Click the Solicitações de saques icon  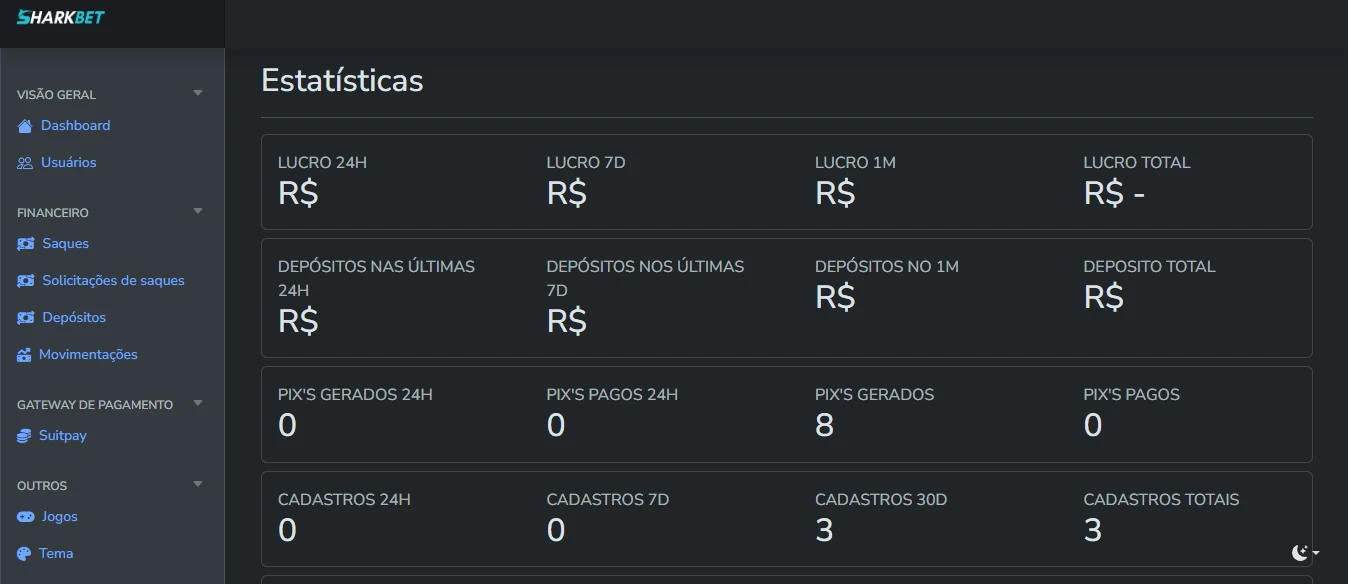pyautogui.click(x=24, y=280)
